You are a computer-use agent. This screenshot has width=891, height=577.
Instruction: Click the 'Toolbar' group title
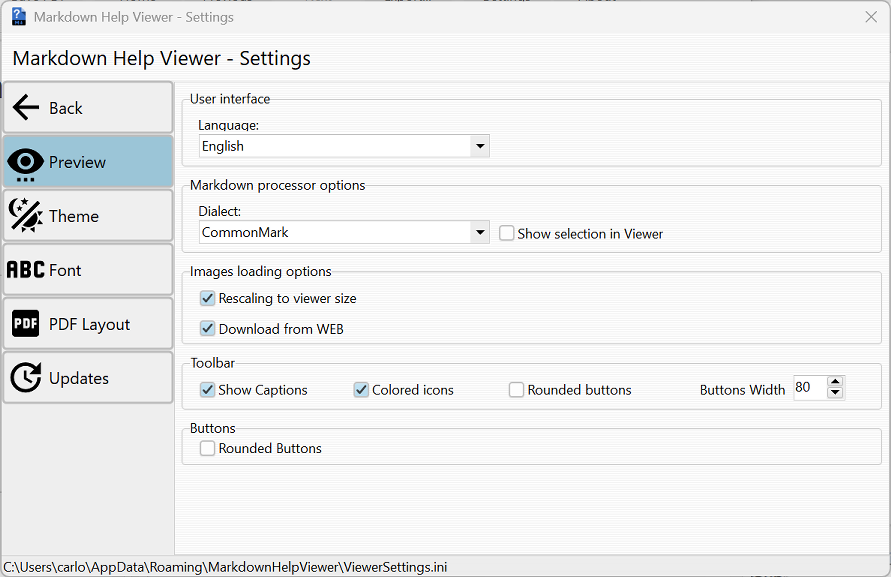pyautogui.click(x=213, y=363)
